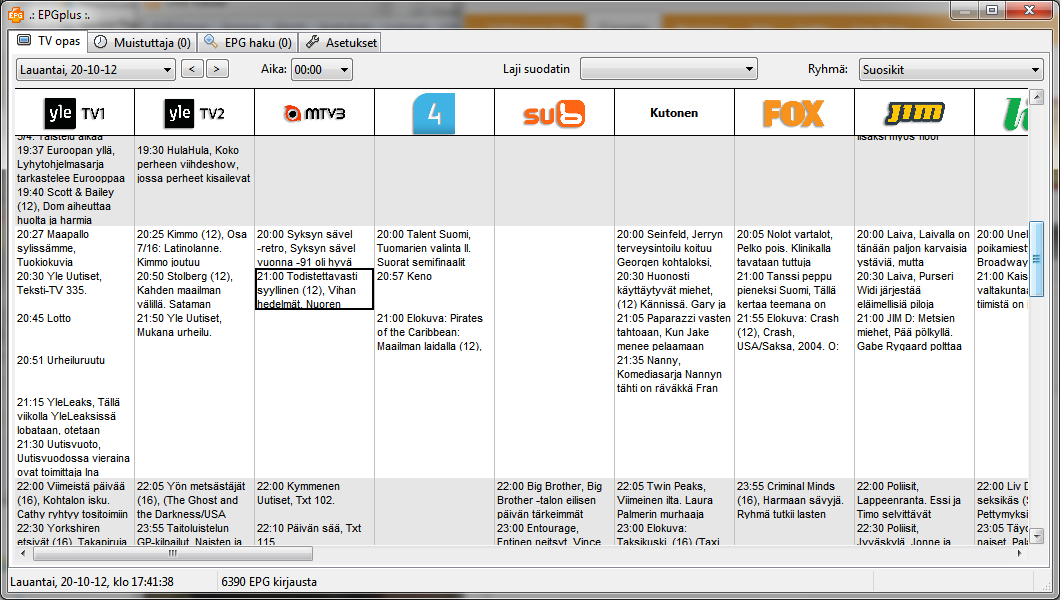Click status bar text 6390 EPG kirjausta

pos(269,582)
